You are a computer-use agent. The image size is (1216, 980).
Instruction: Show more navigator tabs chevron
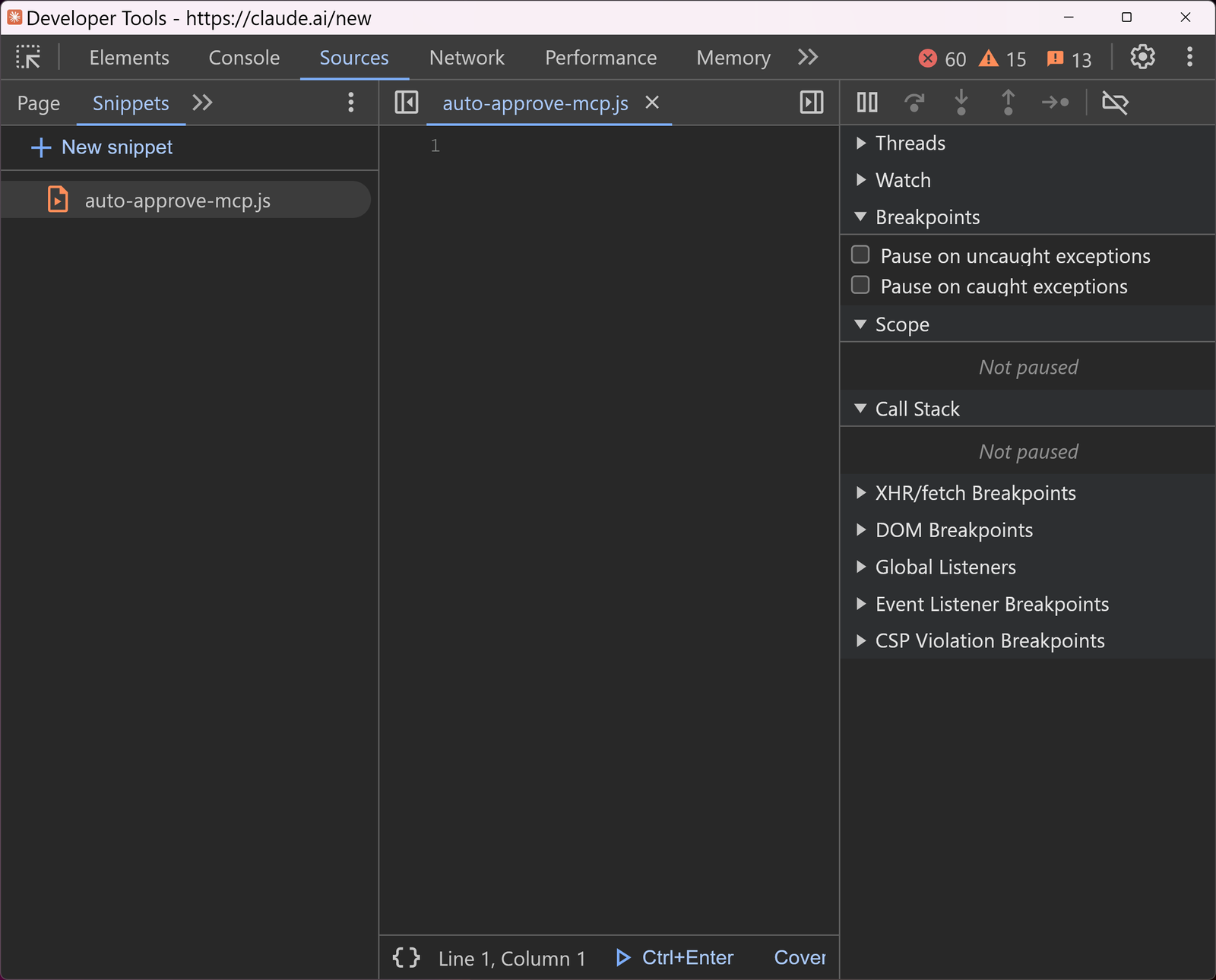pyautogui.click(x=202, y=103)
